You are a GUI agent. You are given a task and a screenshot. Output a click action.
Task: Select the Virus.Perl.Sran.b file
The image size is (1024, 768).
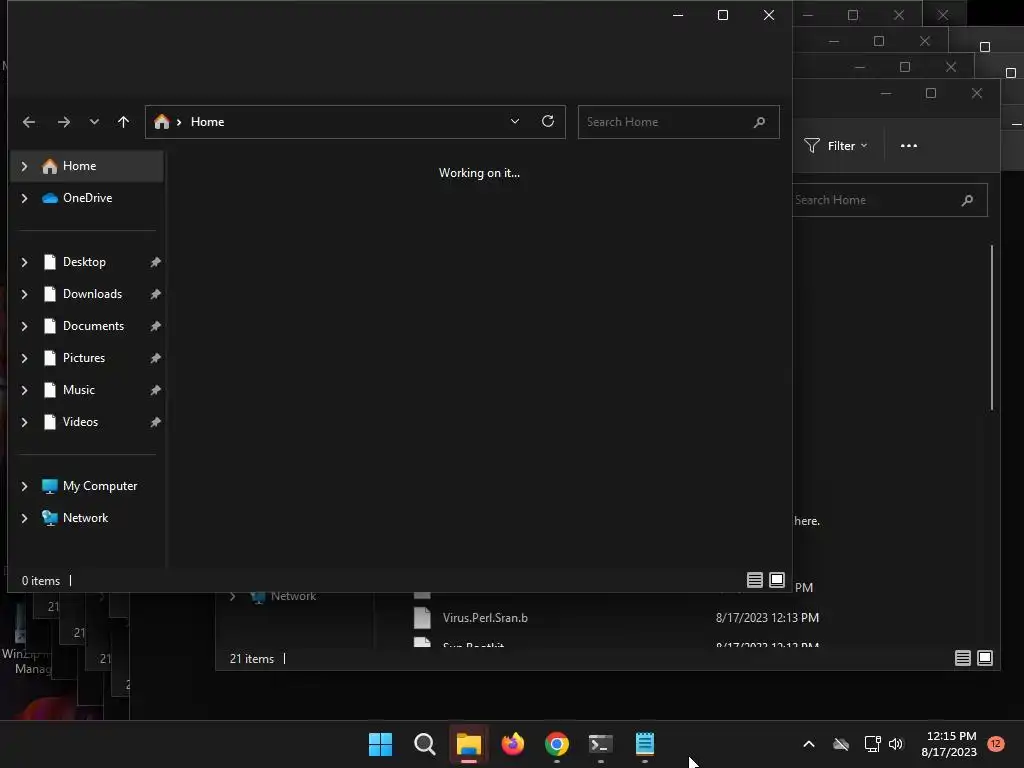pos(485,618)
